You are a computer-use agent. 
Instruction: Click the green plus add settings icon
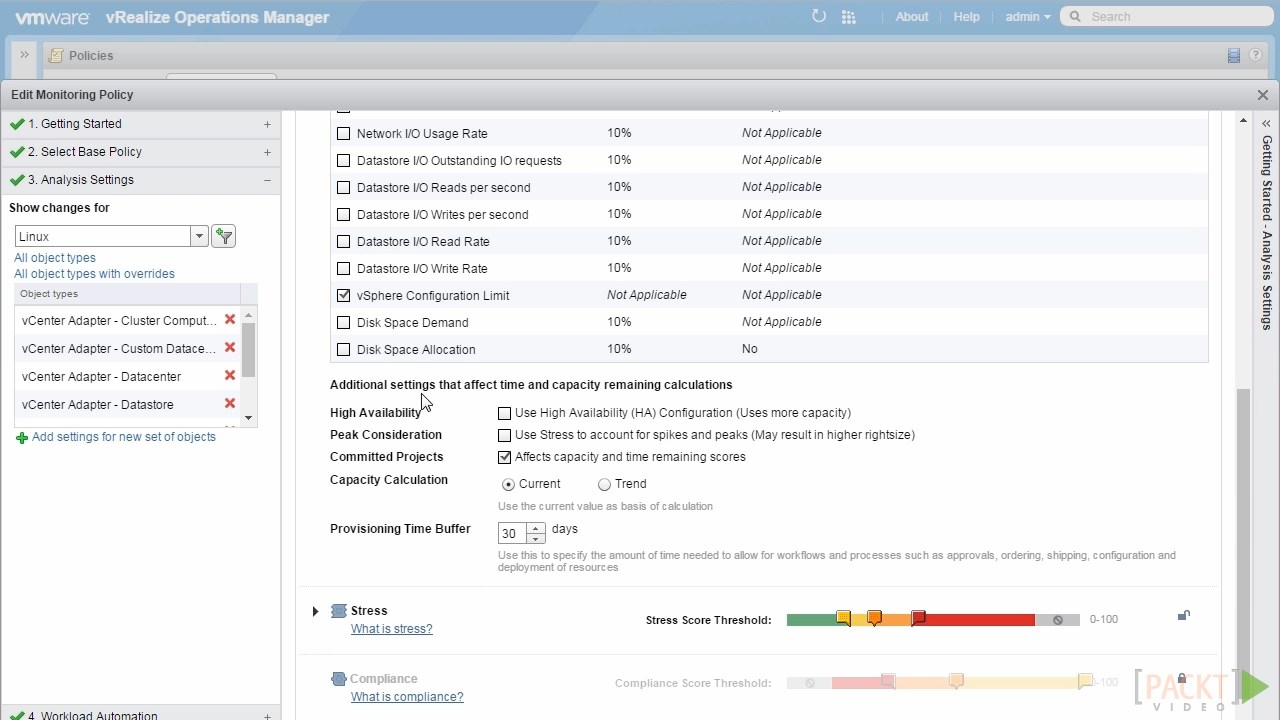click(x=22, y=437)
